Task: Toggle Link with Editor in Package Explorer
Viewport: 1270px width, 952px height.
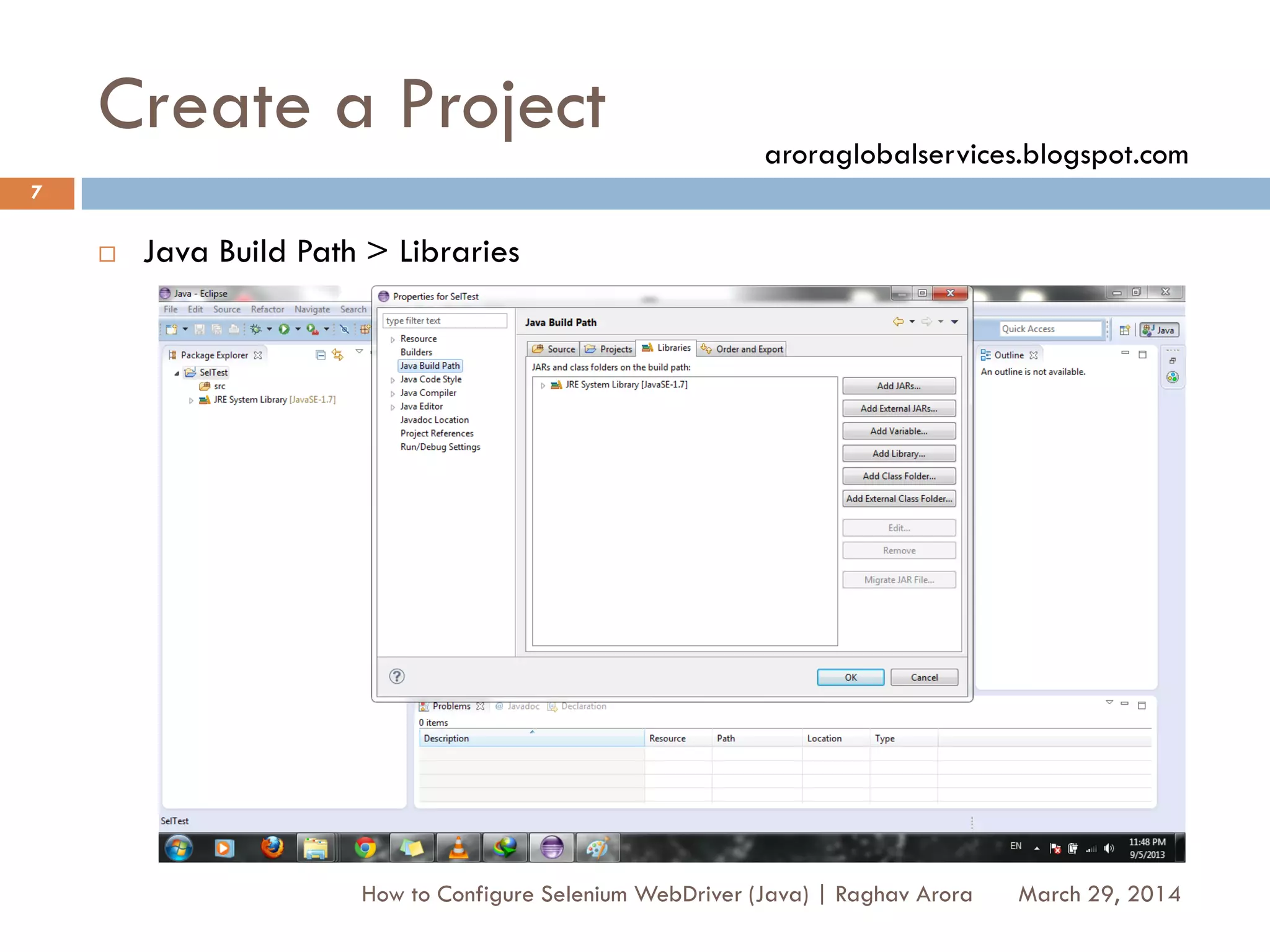Action: coord(337,355)
